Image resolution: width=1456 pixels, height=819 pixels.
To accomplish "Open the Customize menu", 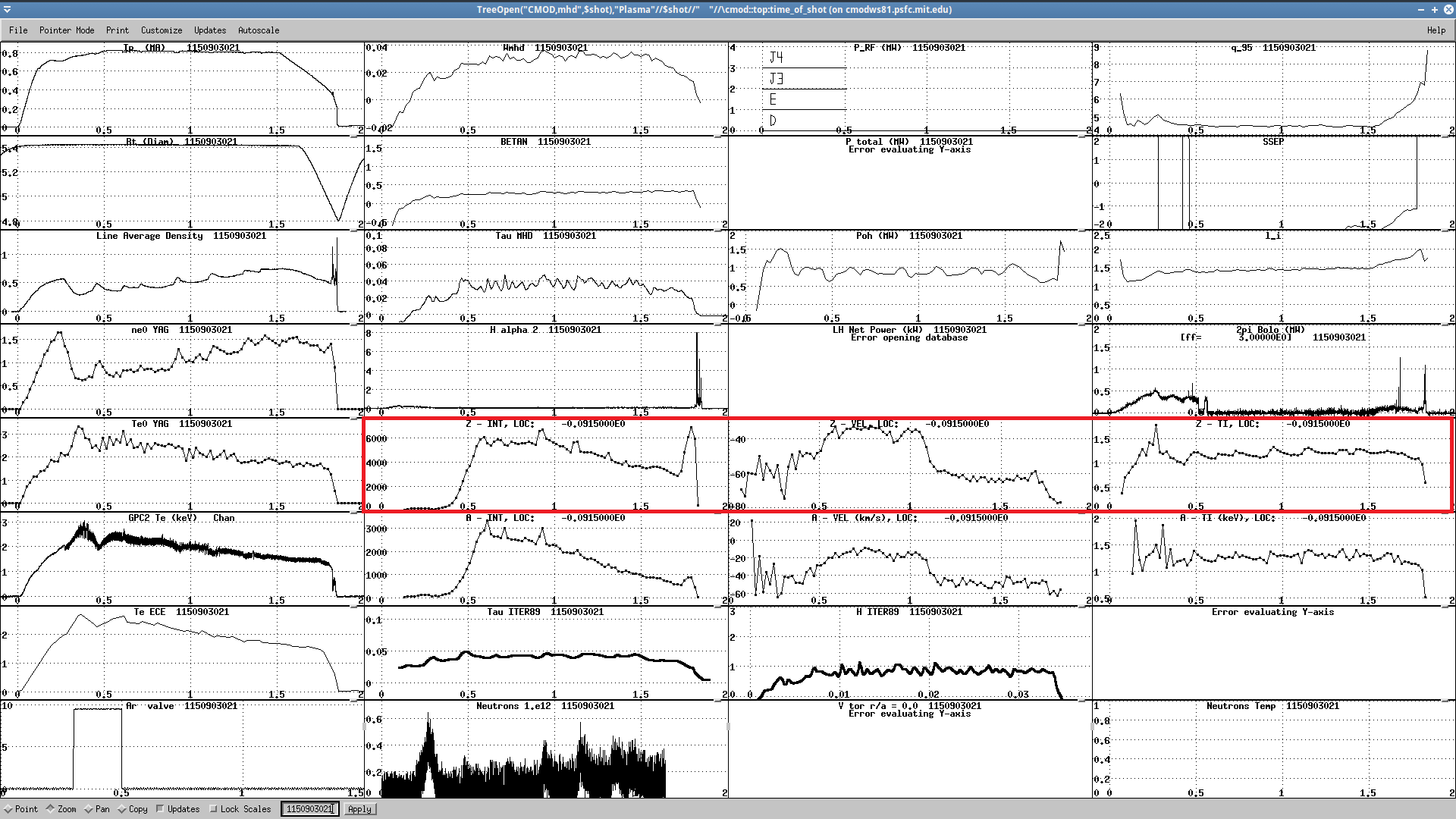I will (x=162, y=30).
